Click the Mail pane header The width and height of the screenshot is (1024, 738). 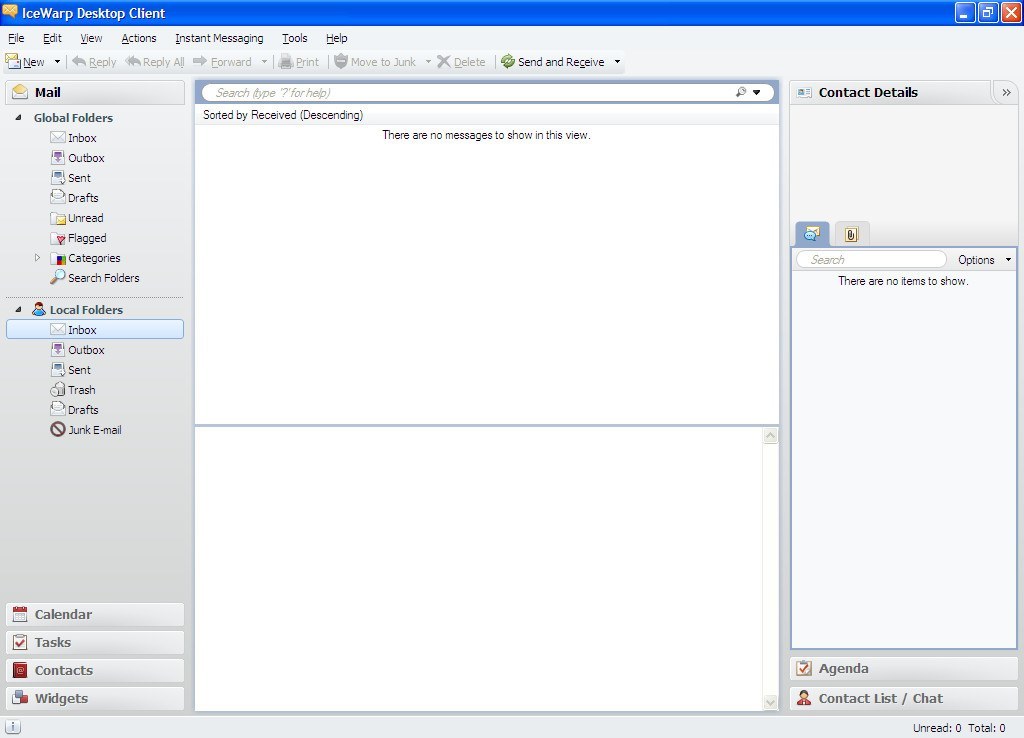(95, 92)
